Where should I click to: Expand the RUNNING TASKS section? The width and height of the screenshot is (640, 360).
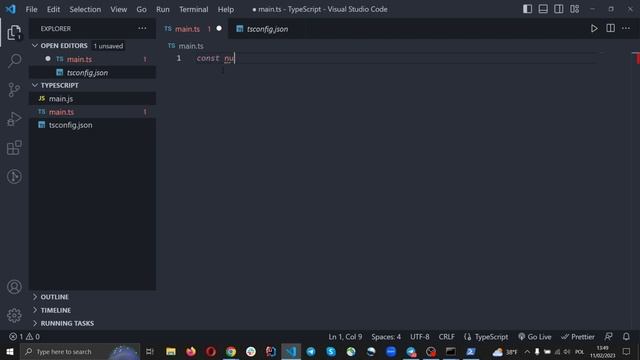35,323
